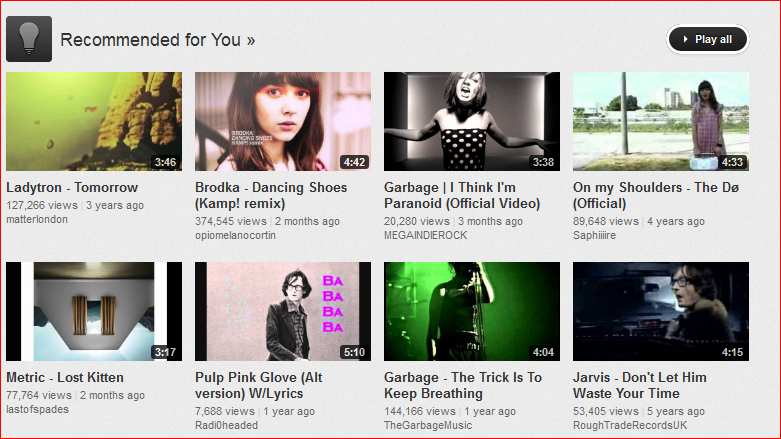This screenshot has height=439, width=781.
Task: Open the Brodka Dancing Shoes thumbnail
Action: point(283,122)
